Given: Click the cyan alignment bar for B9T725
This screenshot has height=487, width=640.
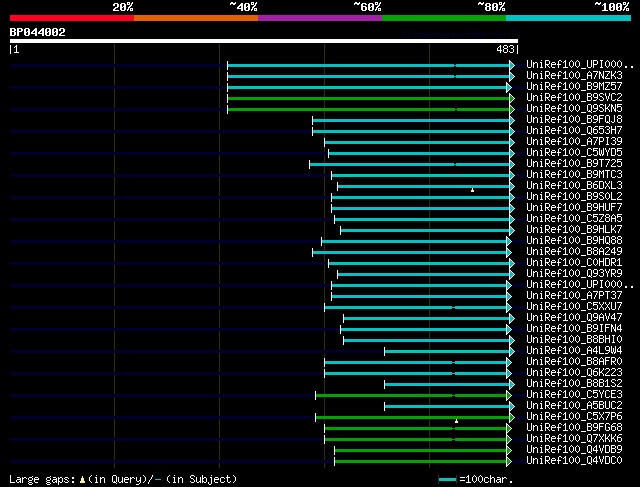Looking at the screenshot, I should [409, 165].
